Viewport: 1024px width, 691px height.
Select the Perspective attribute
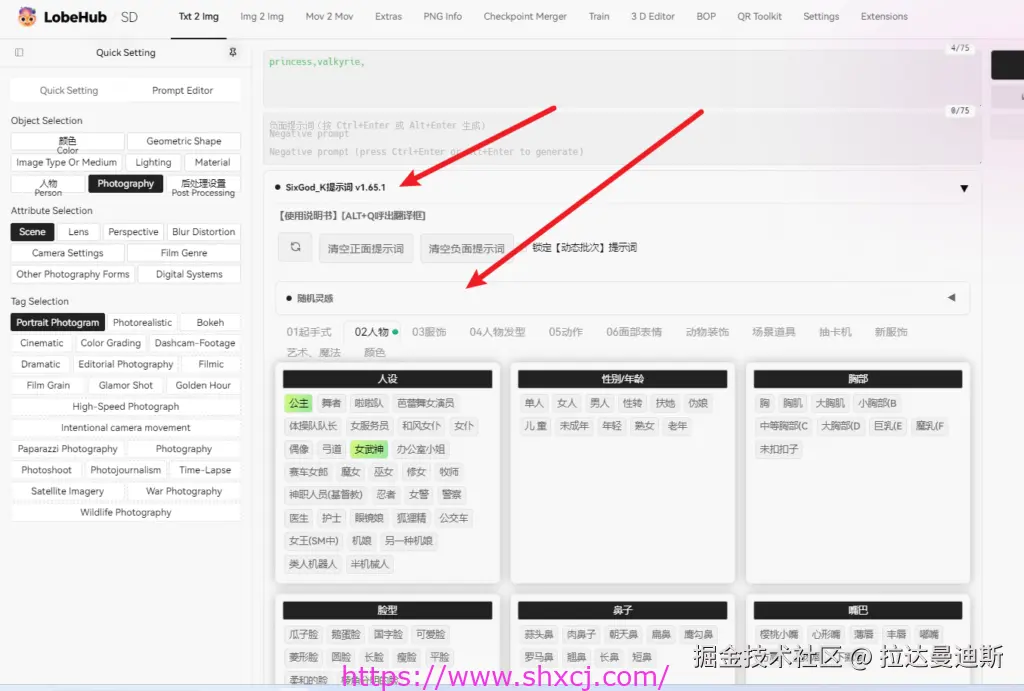click(x=133, y=232)
